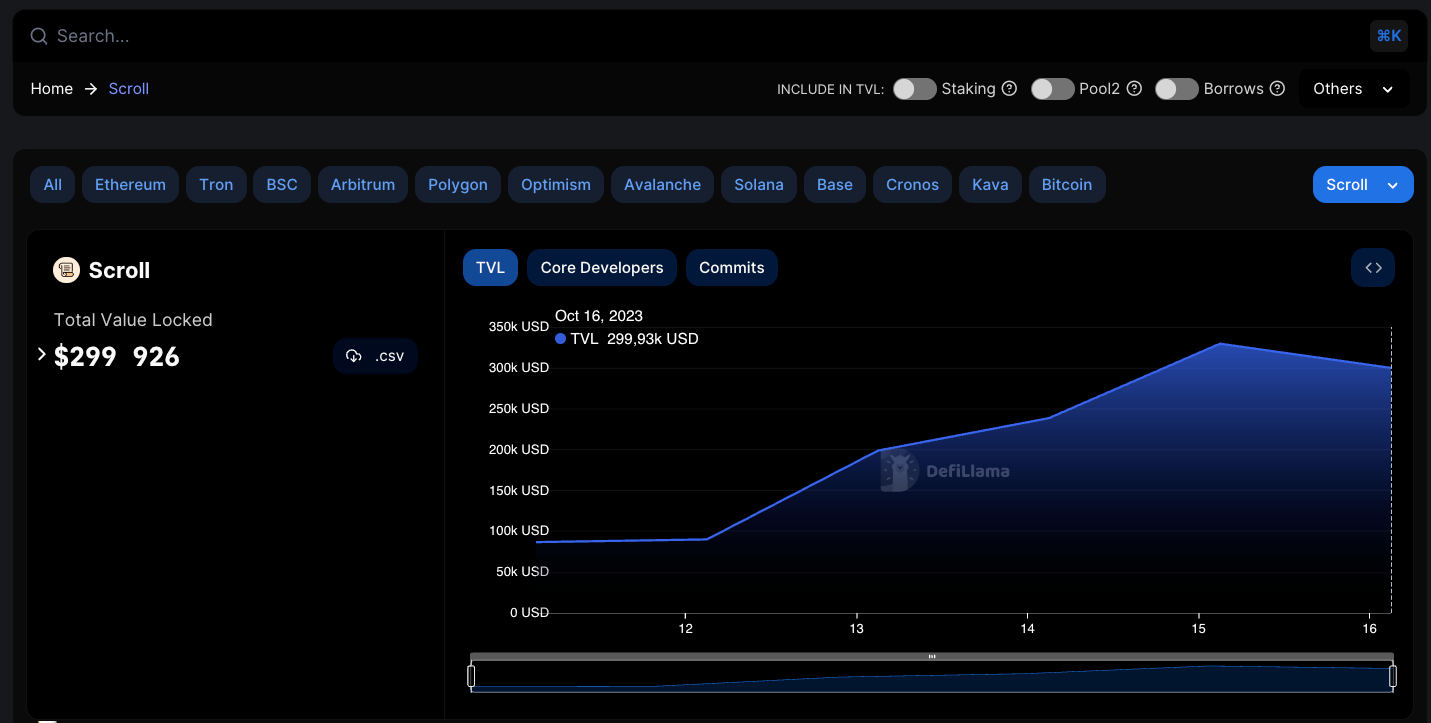Click the embed chart code icon
The image size is (1431, 723).
(1373, 268)
